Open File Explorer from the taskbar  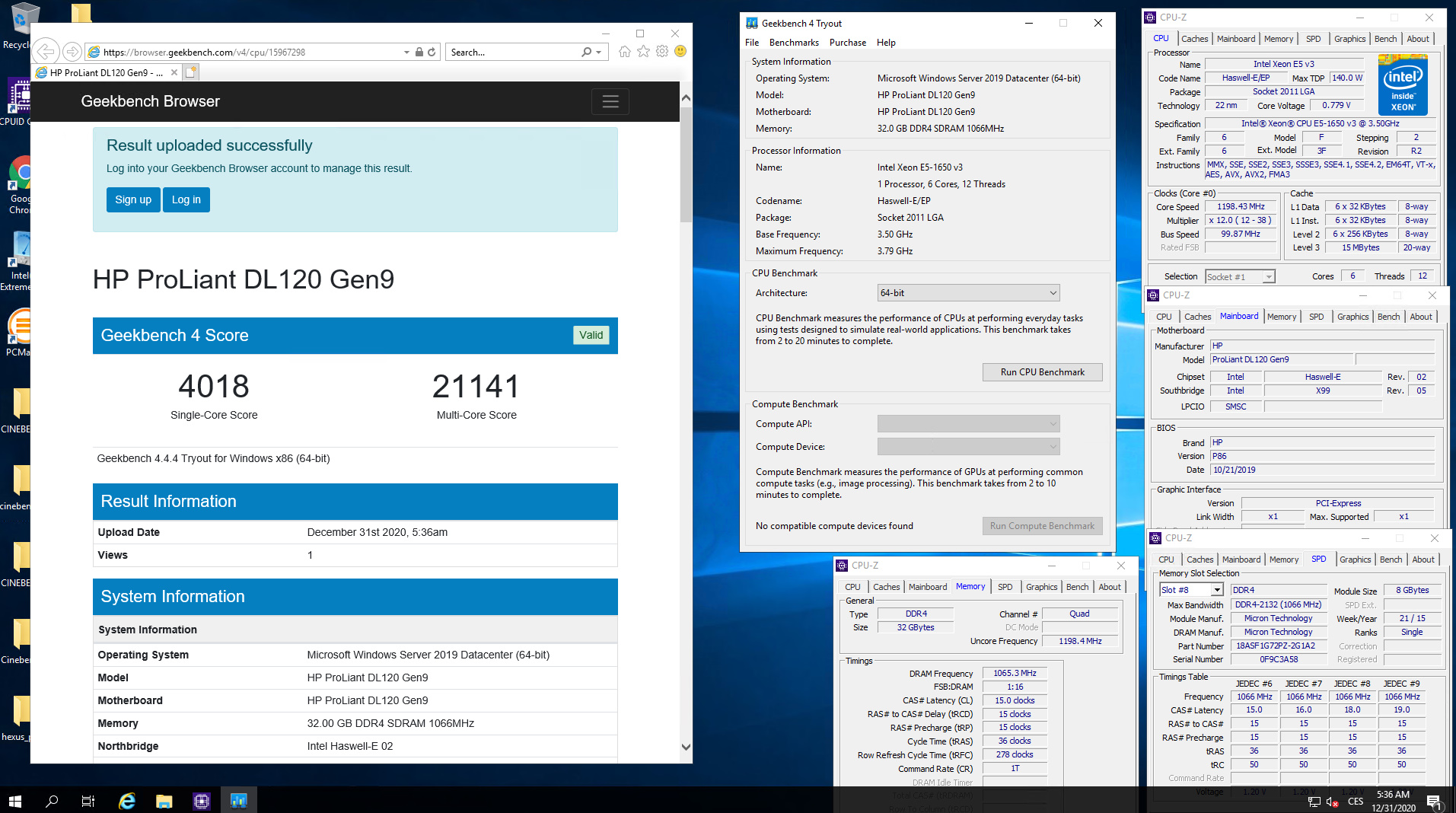click(164, 800)
